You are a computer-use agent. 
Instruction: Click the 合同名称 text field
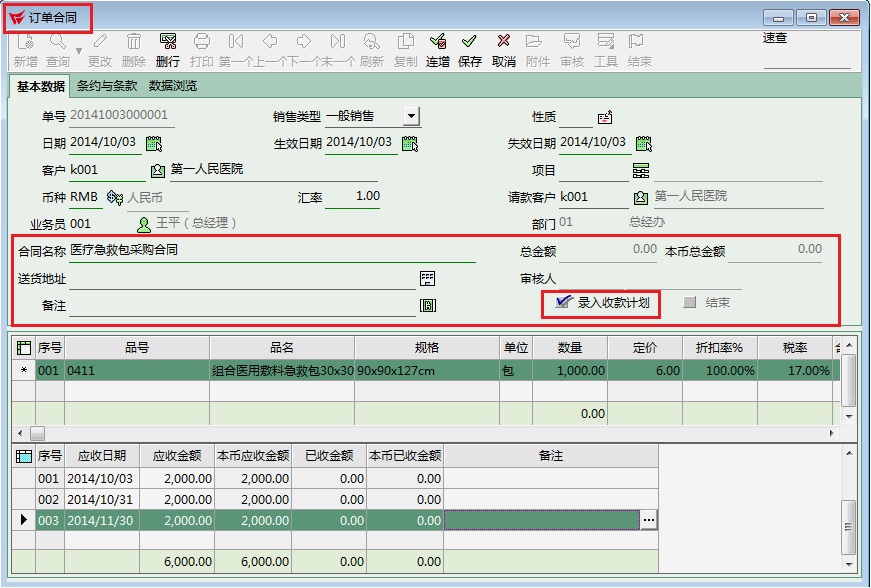click(270, 251)
